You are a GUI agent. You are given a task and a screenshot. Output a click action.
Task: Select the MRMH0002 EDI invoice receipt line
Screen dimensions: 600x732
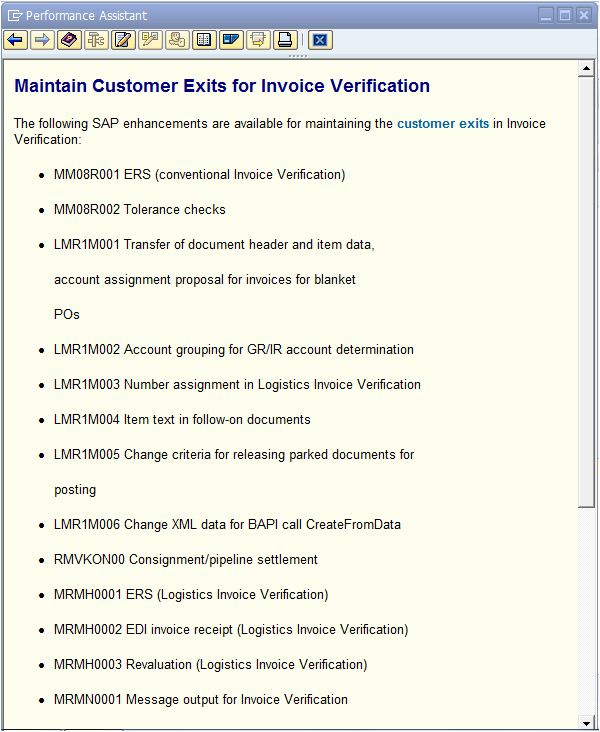click(x=231, y=630)
